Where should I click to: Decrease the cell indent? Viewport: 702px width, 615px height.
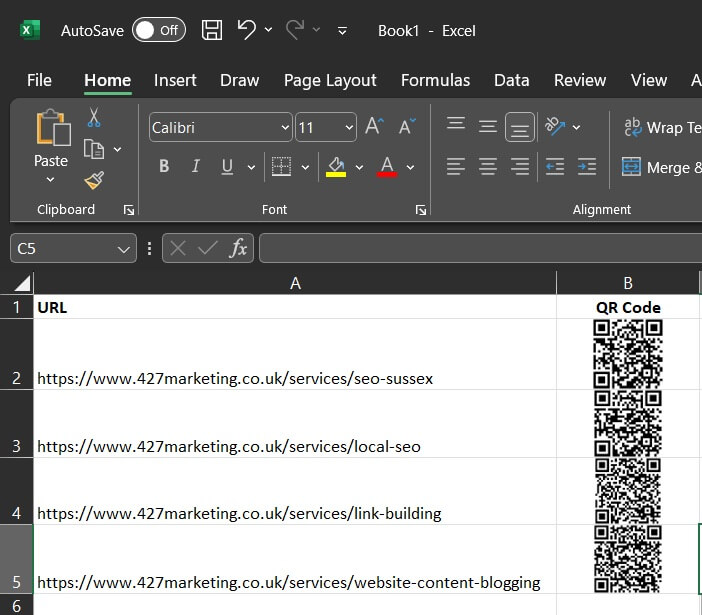click(555, 167)
